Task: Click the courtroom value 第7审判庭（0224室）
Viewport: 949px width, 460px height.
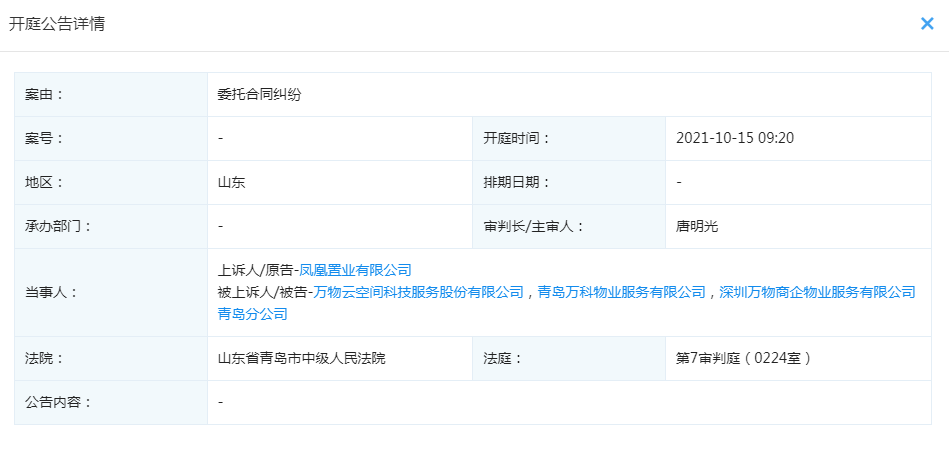Action: pos(743,358)
